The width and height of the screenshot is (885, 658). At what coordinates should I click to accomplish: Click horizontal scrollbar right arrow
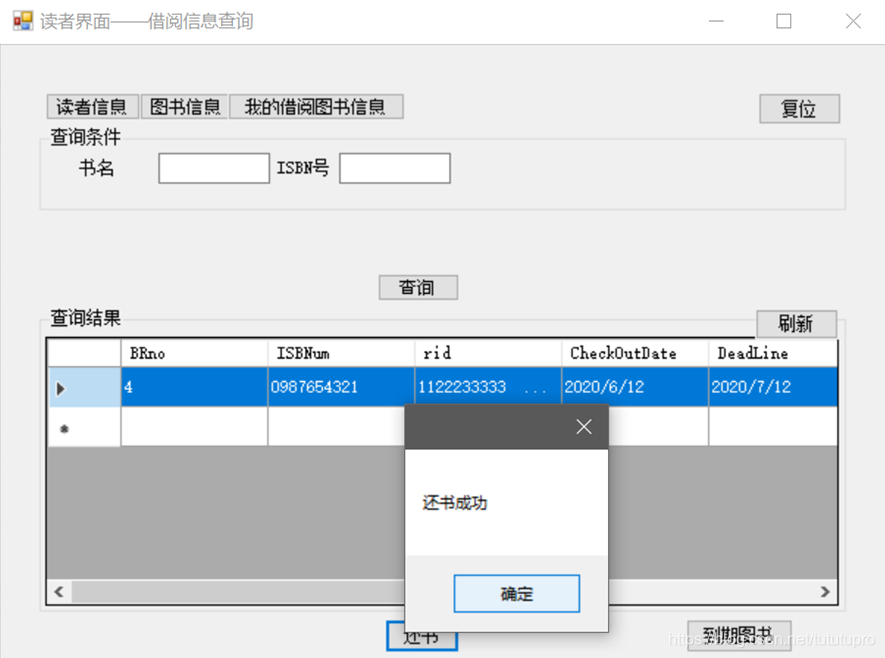825,591
